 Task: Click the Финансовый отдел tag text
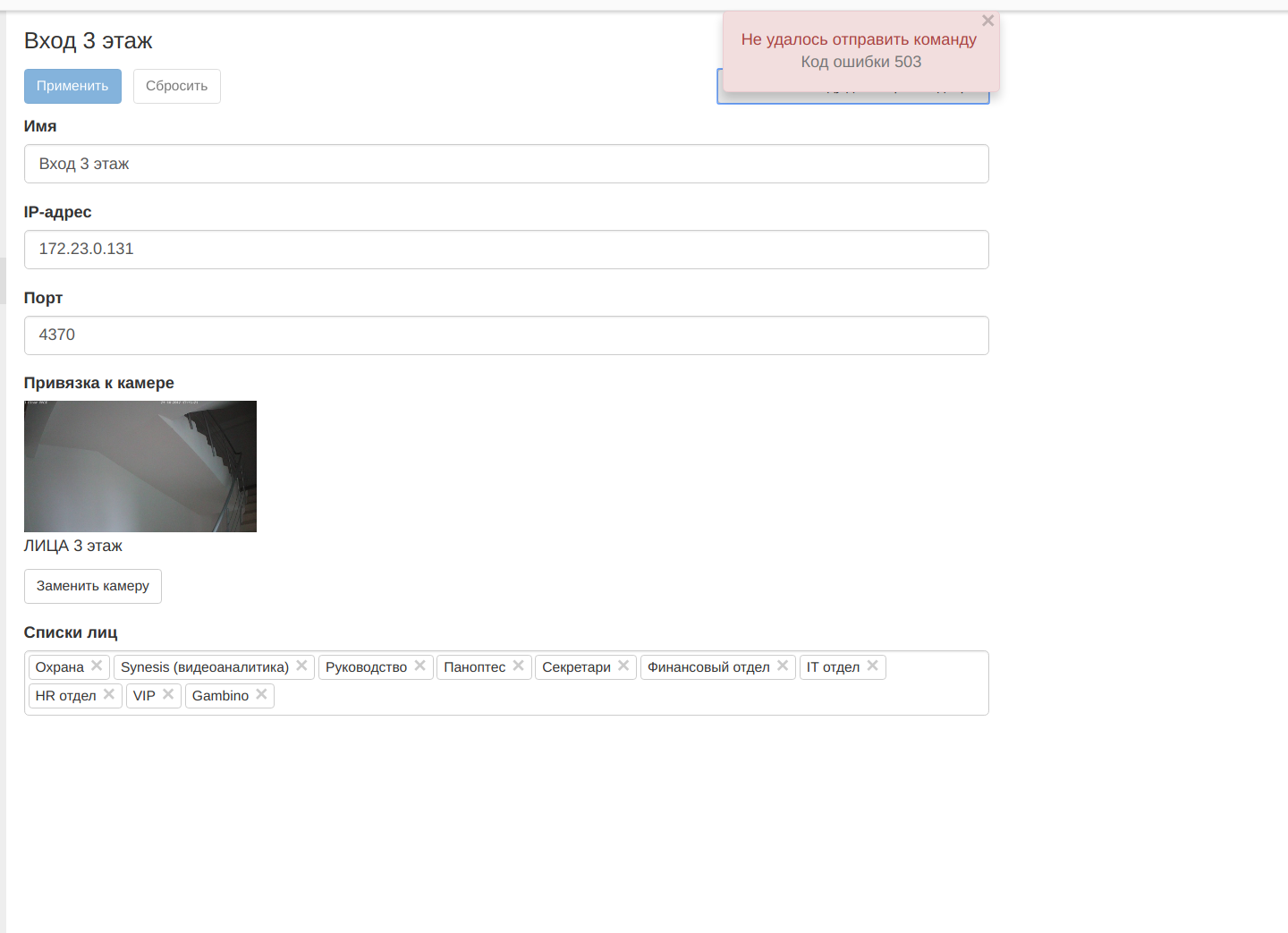(x=708, y=667)
